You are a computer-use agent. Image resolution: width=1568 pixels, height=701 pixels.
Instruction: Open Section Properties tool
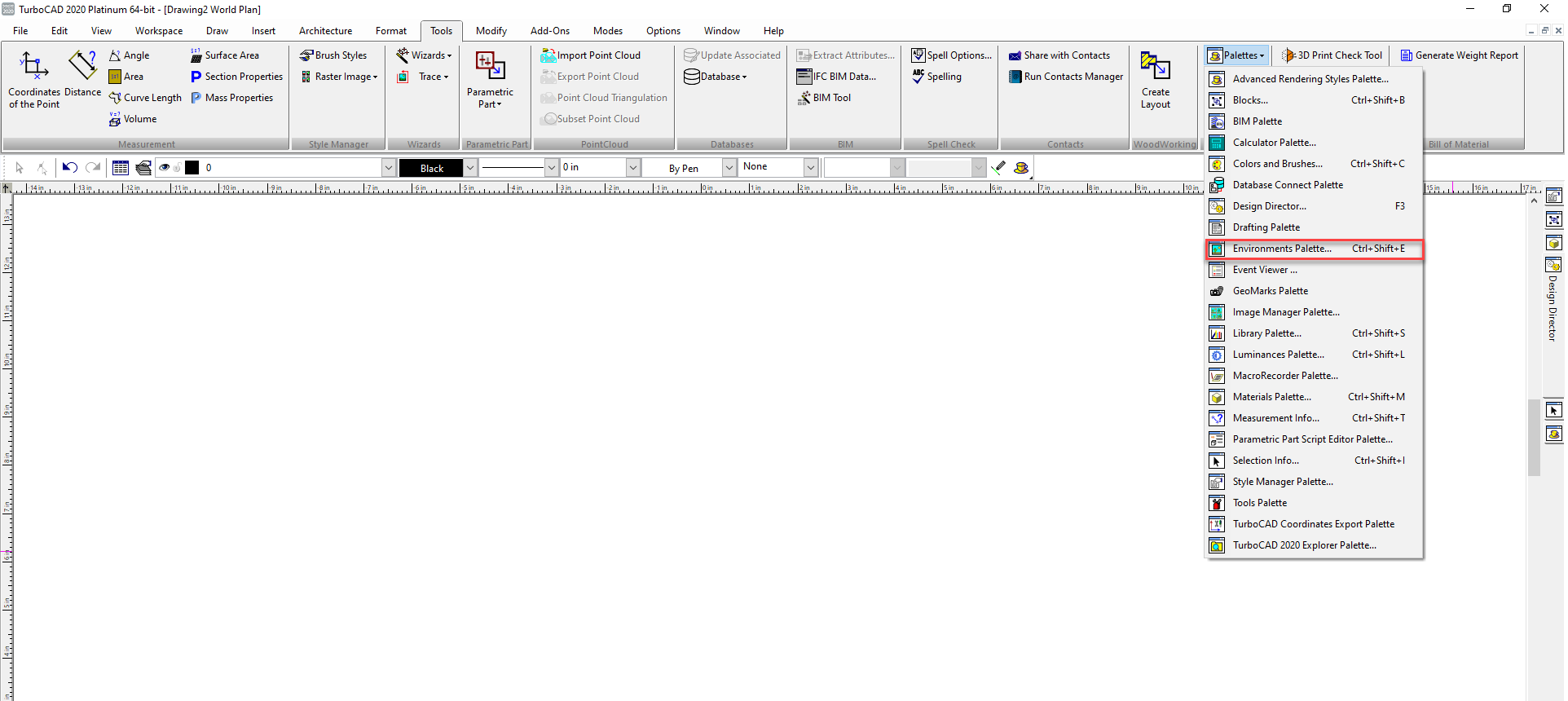236,77
